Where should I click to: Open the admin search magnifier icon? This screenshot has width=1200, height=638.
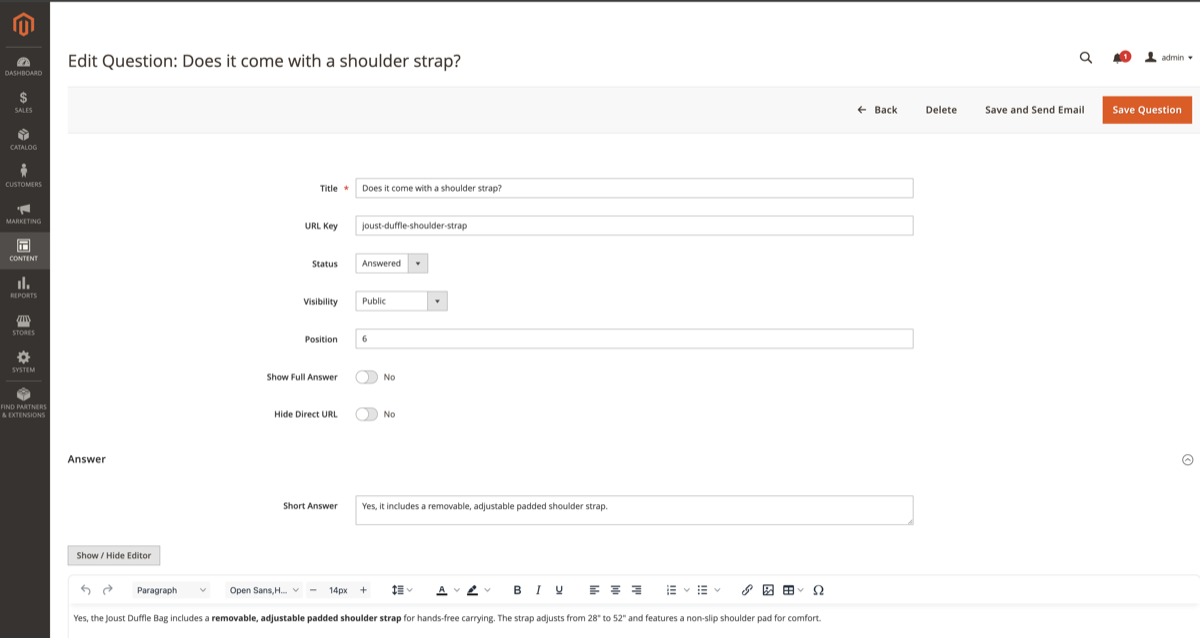[x=1085, y=58]
